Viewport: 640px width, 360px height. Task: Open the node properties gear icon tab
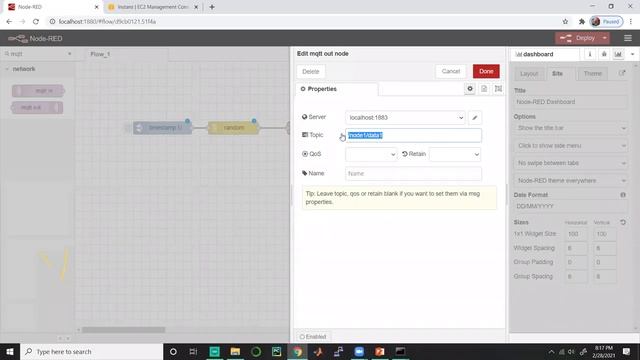pos(470,89)
